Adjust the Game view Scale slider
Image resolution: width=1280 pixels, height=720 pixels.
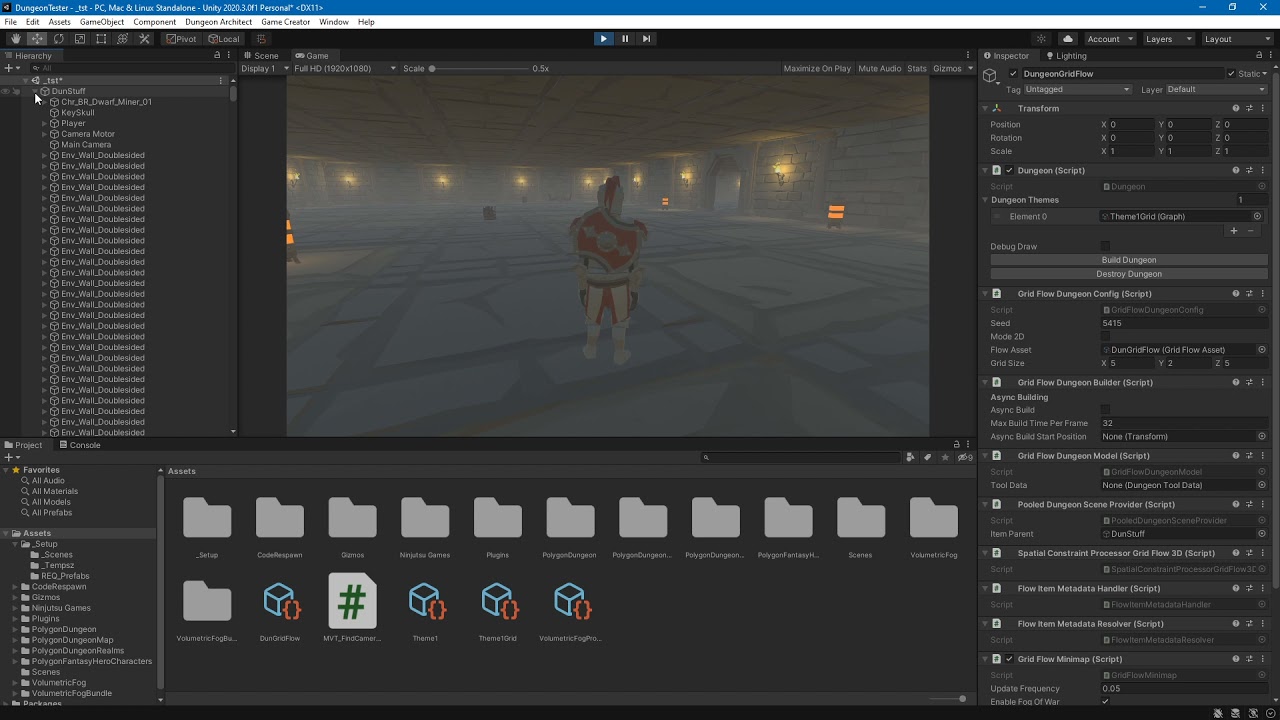pos(478,69)
